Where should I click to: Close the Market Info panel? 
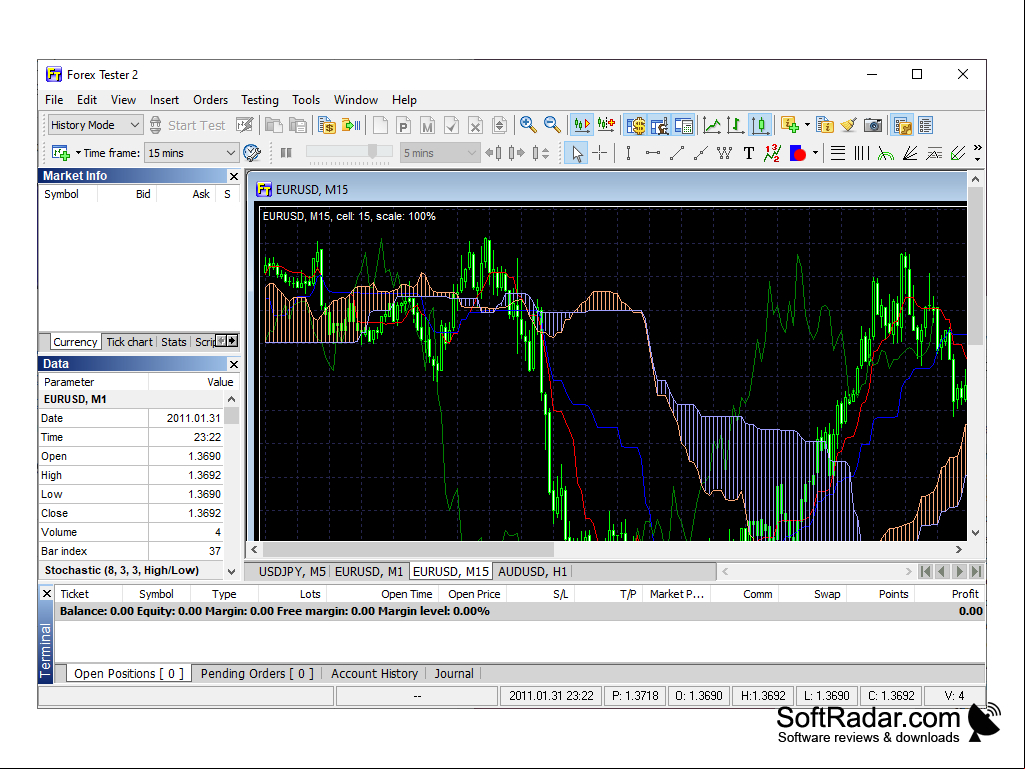233,177
